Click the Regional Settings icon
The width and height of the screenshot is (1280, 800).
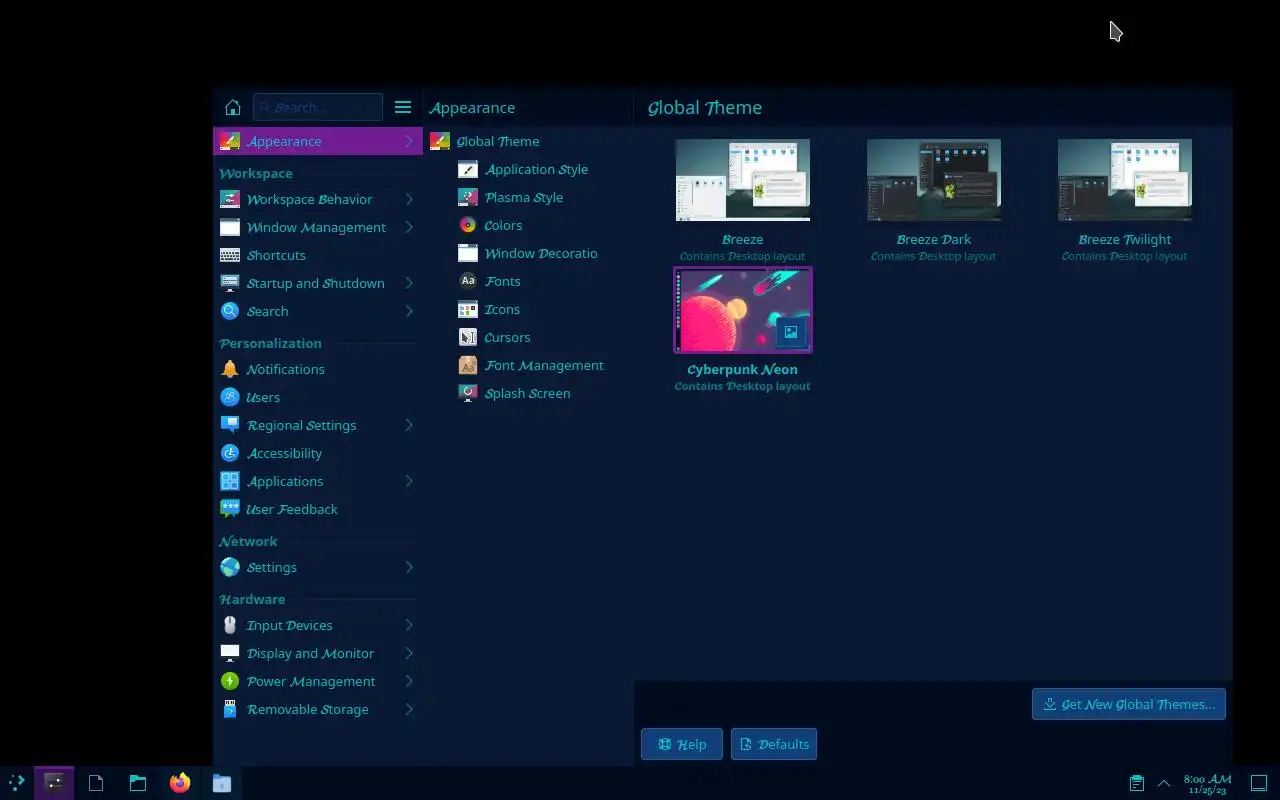(230, 425)
